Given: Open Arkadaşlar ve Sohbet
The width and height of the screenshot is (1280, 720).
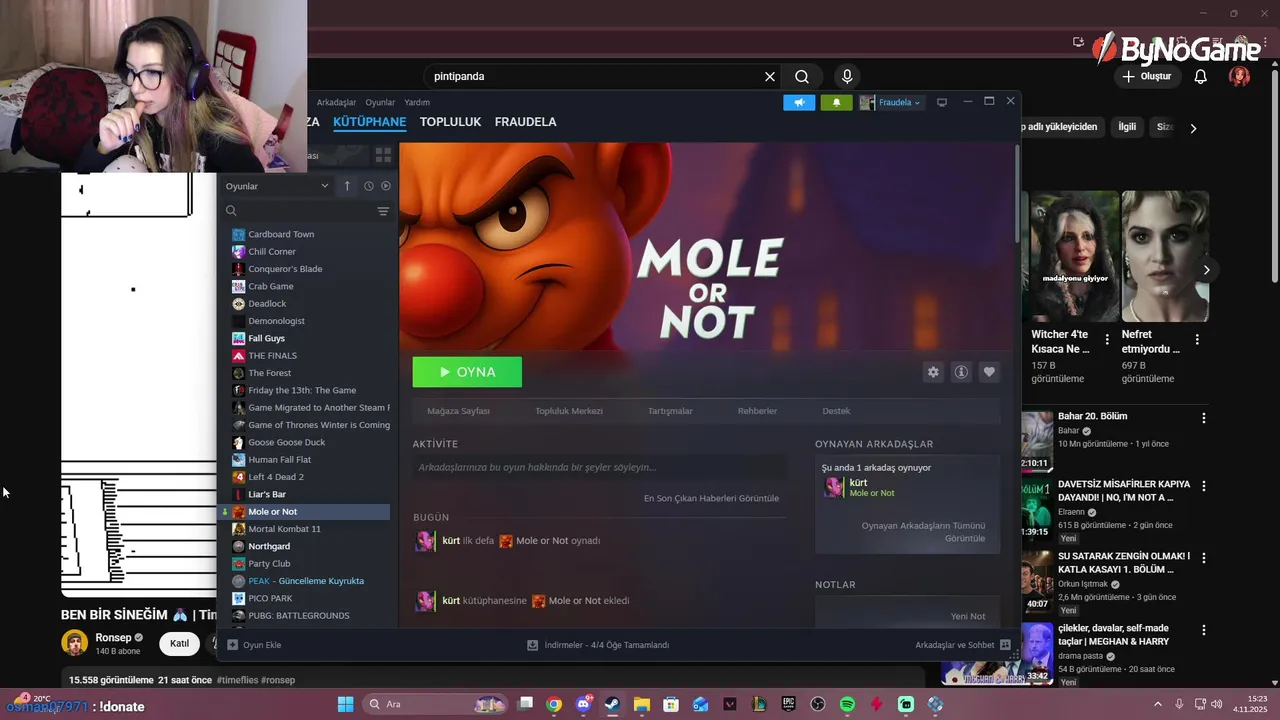Looking at the screenshot, I should pos(963,645).
